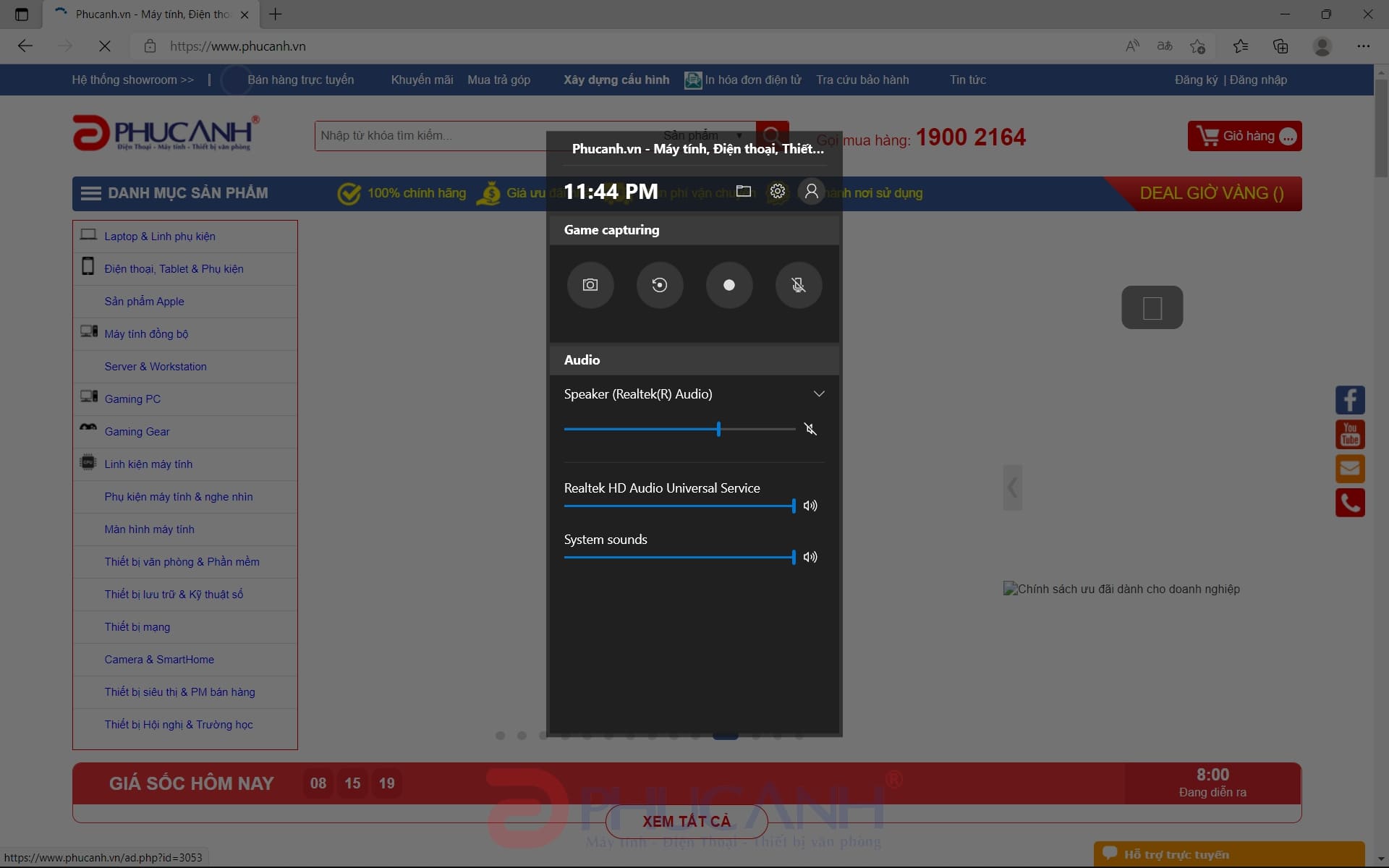Open Hệ thống showroom link

[x=132, y=80]
